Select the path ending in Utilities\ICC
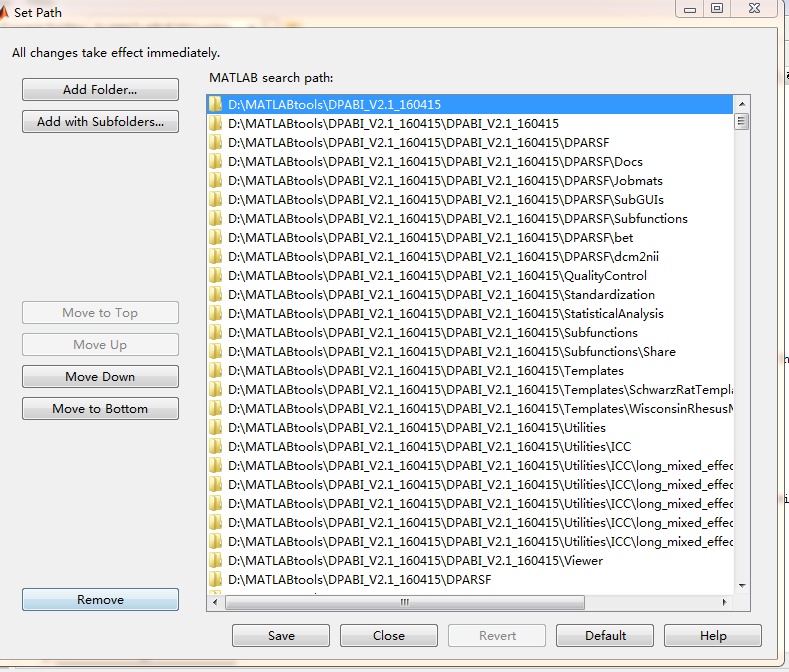The image size is (789, 672). click(470, 446)
